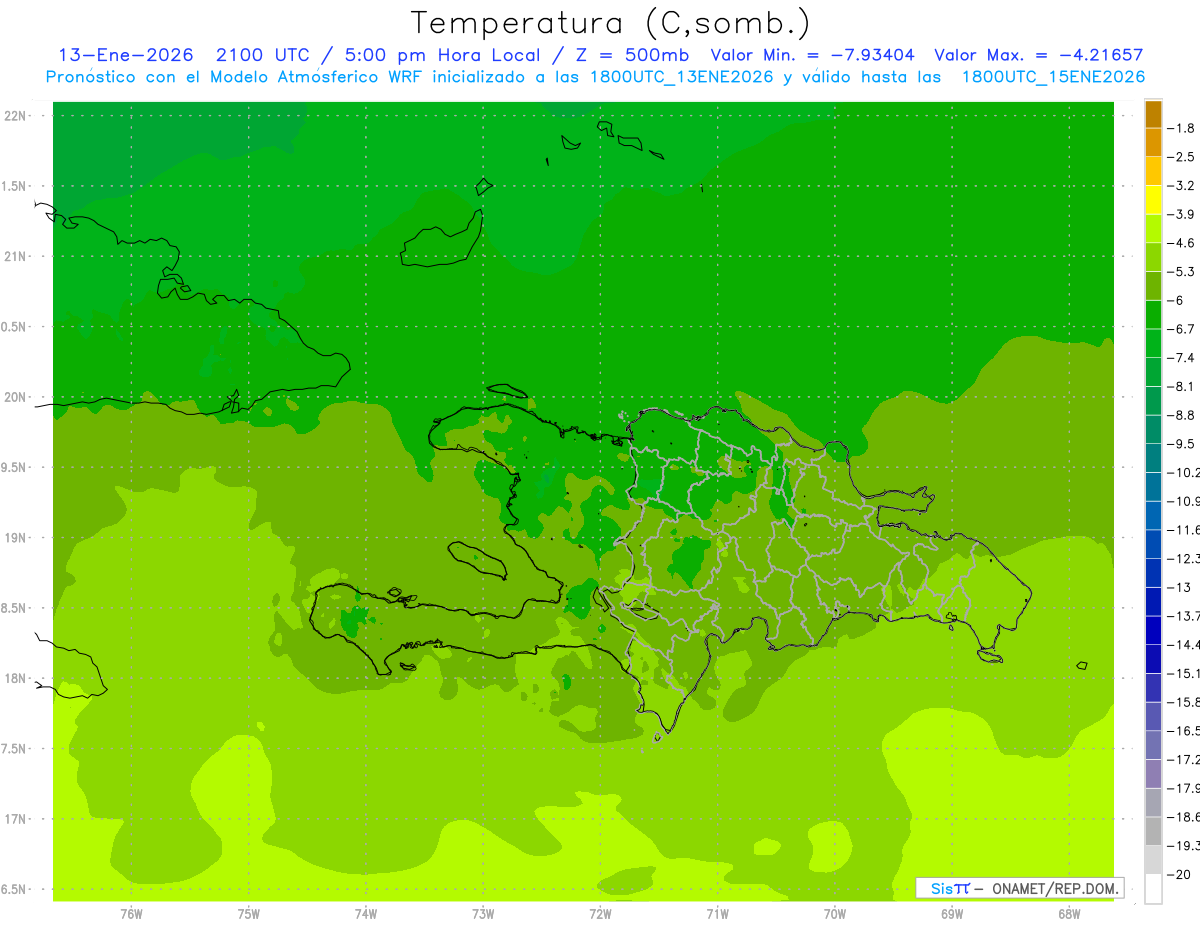Image resolution: width=1200 pixels, height=927 pixels.
Task: Click 'Valor Min. = -7.93404' text
Action: pos(812,55)
